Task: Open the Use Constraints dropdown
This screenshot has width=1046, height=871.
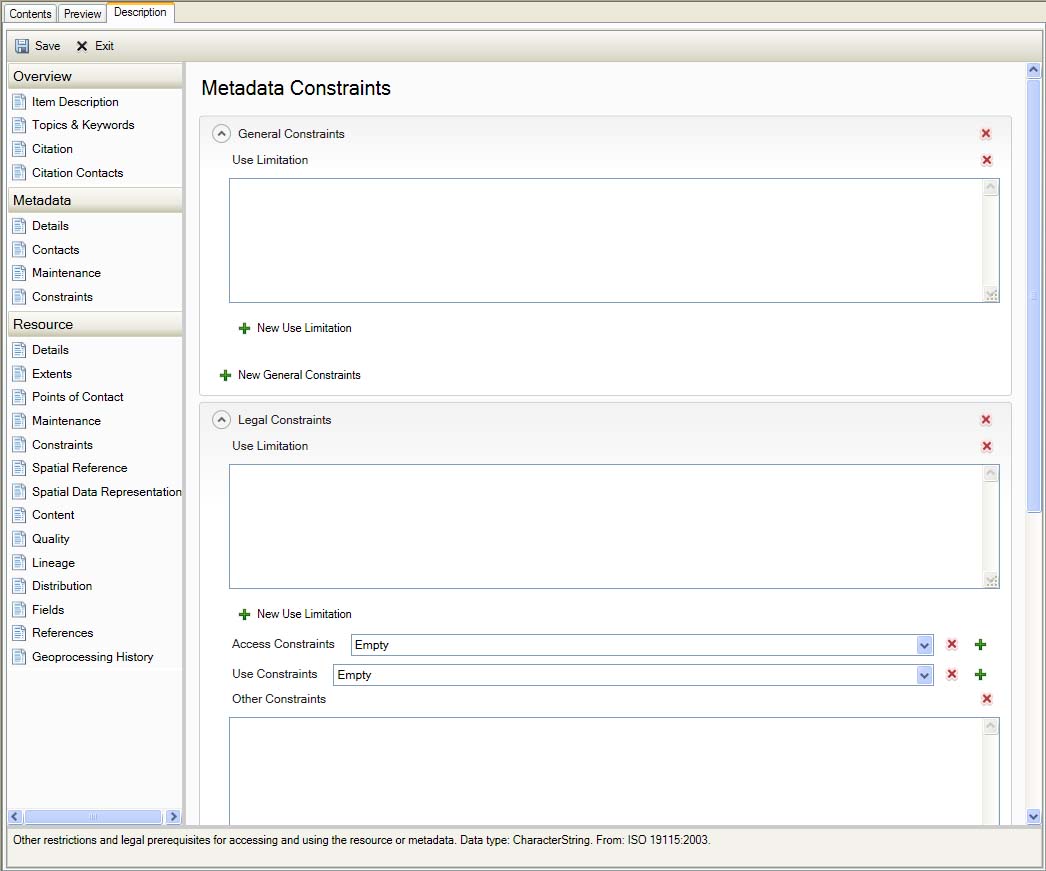Action: [x=924, y=675]
